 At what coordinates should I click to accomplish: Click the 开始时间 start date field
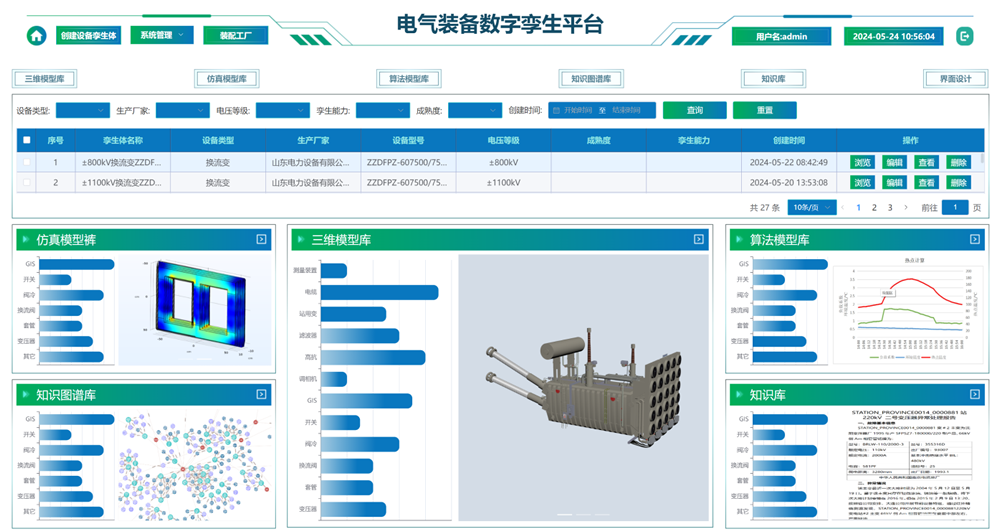(578, 110)
